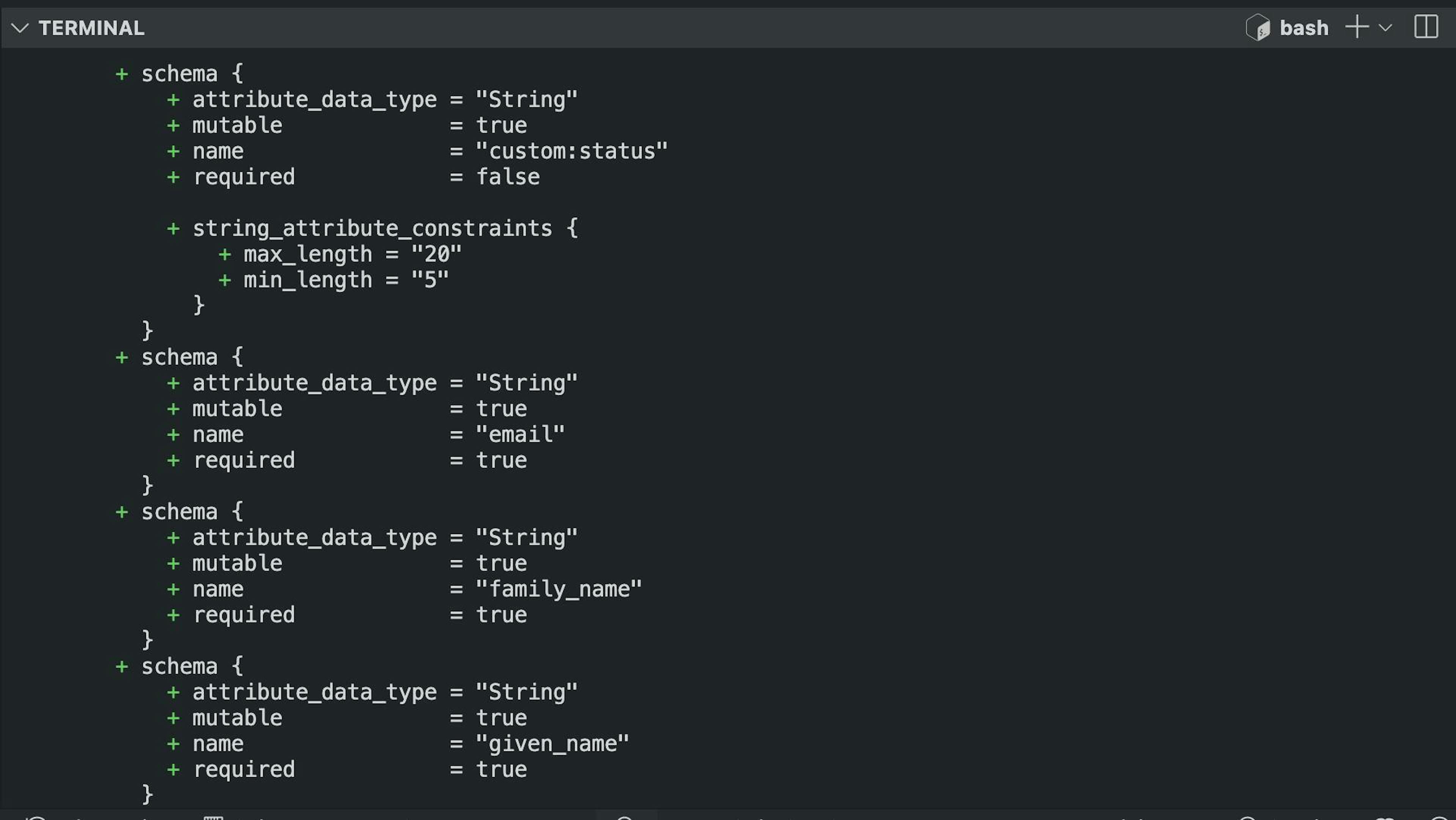Open the terminal launch profile dropdown
The image size is (1456, 820).
tap(1385, 28)
